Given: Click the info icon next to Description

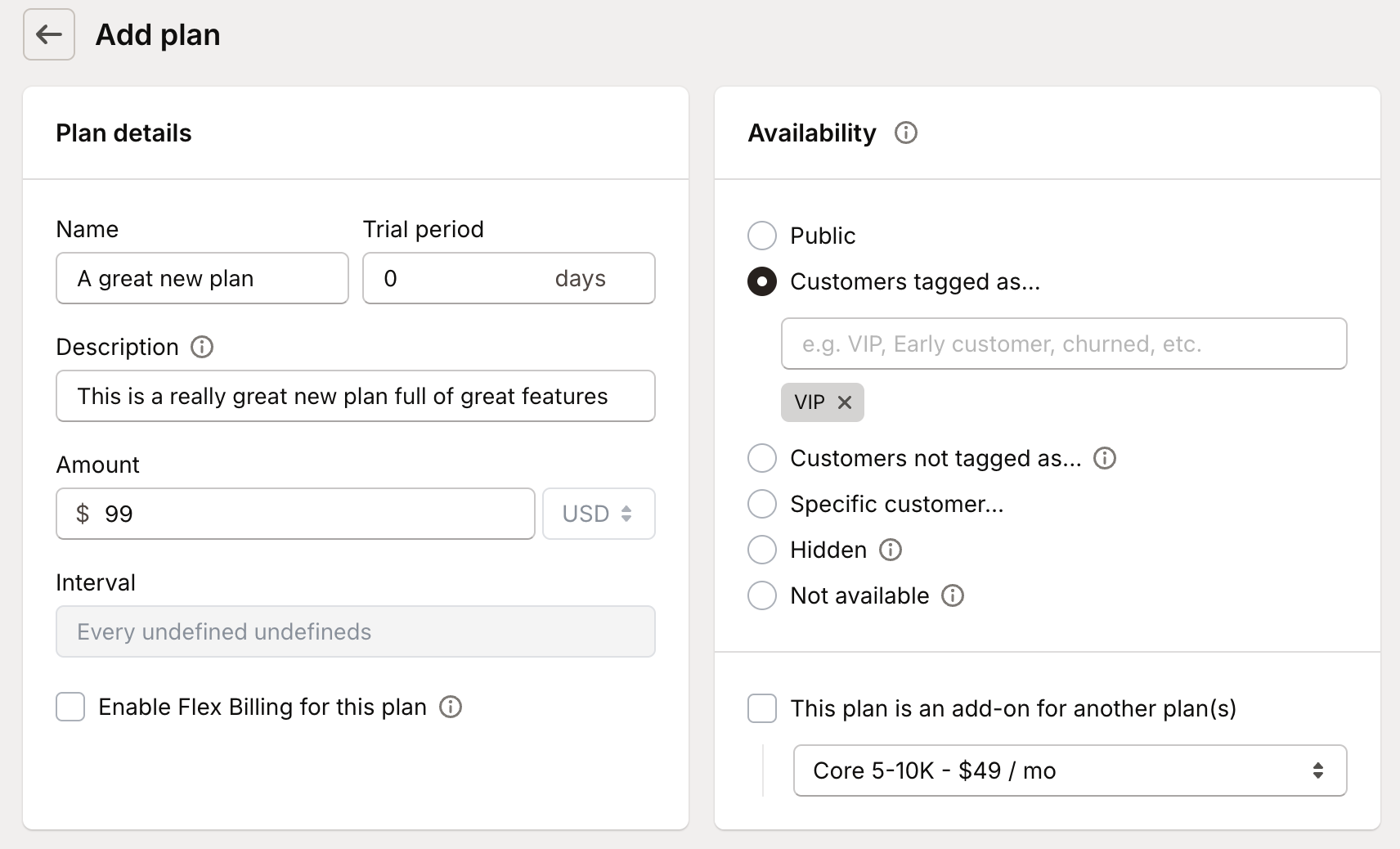Looking at the screenshot, I should coord(201,348).
